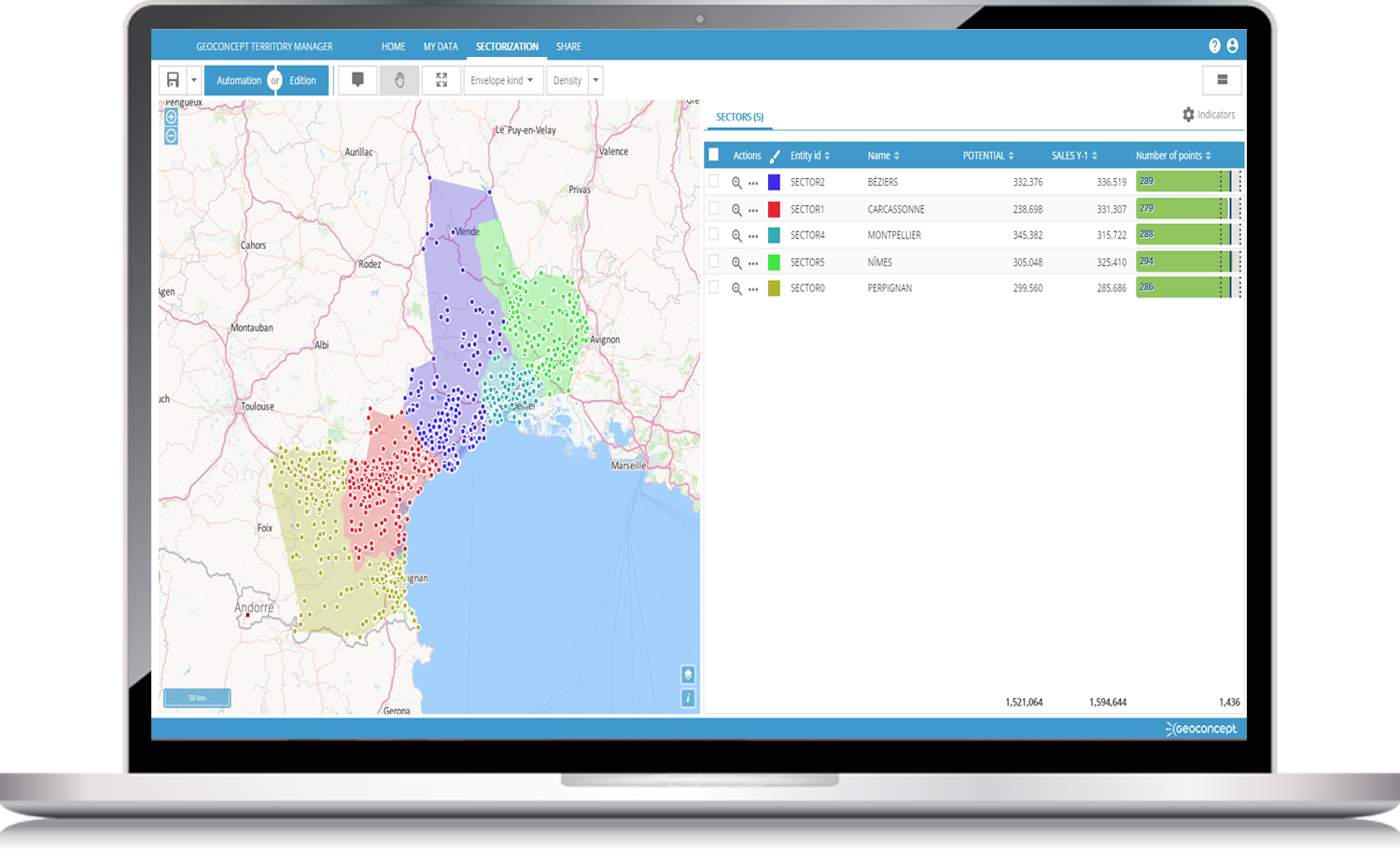1400x863 pixels.
Task: Open the help question mark icon
Action: click(1214, 46)
